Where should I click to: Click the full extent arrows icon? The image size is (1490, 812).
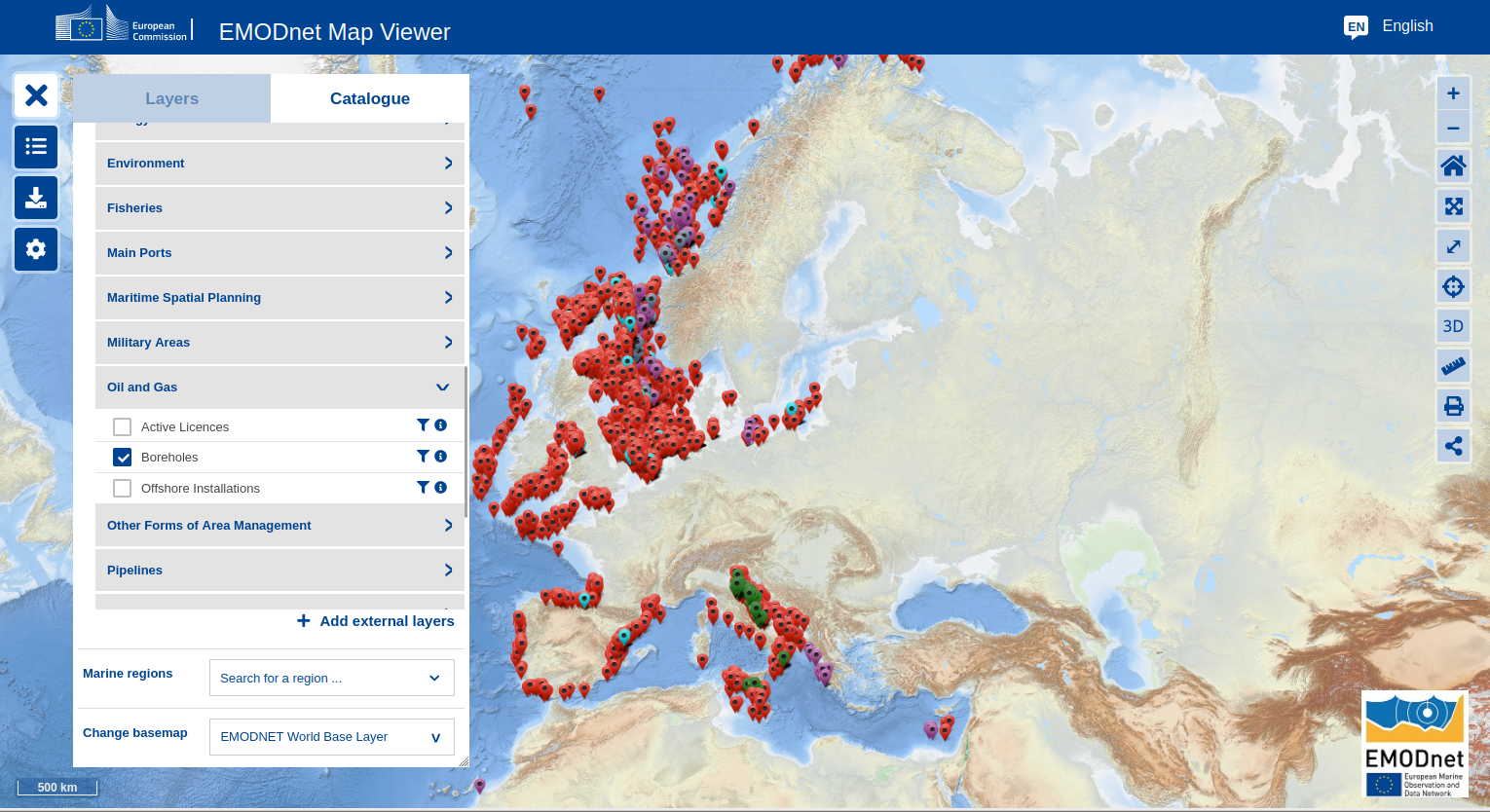[1453, 206]
